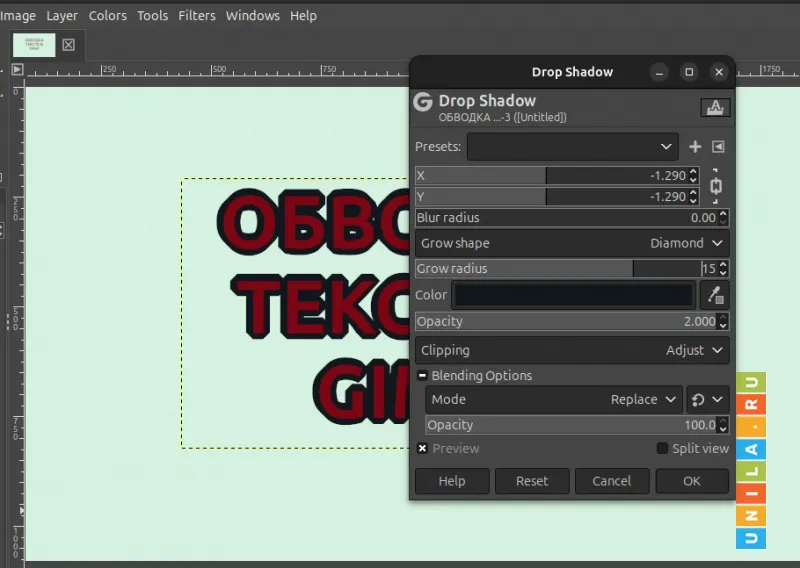This screenshot has width=800, height=568.
Task: Open the presets management menu icon
Action: (718, 147)
